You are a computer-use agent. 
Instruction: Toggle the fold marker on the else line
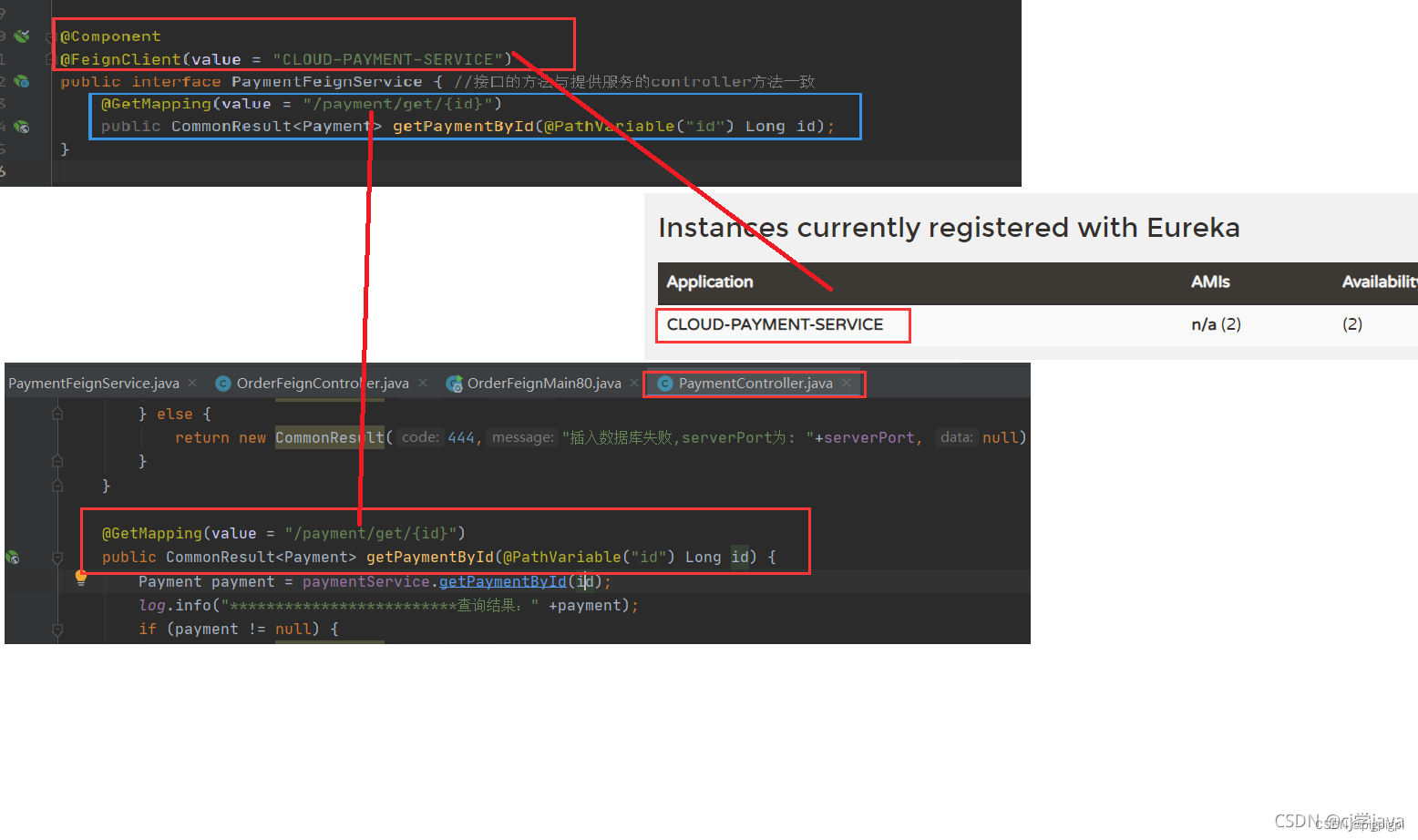tap(57, 414)
